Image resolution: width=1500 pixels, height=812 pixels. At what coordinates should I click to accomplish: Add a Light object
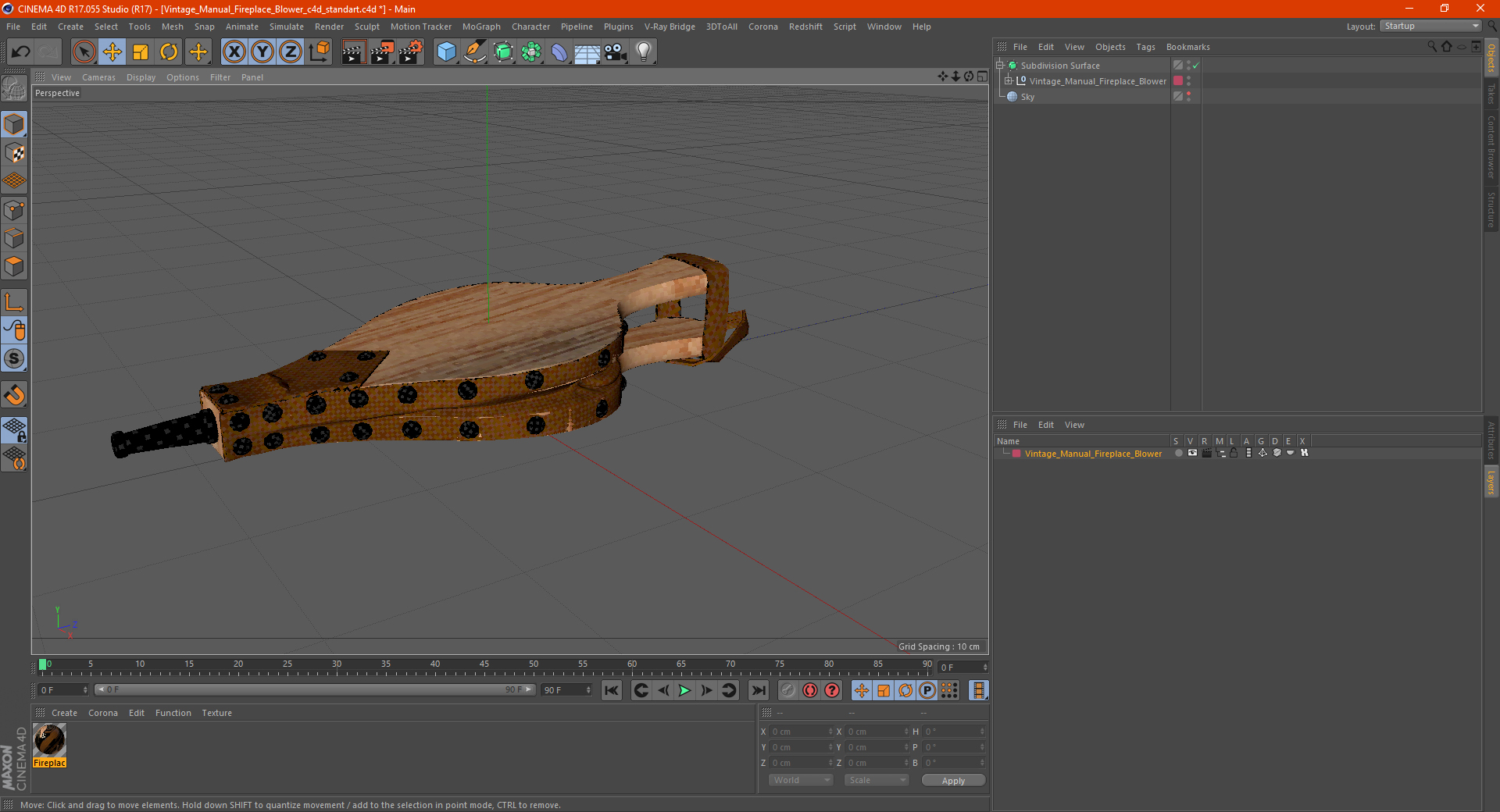click(x=643, y=52)
